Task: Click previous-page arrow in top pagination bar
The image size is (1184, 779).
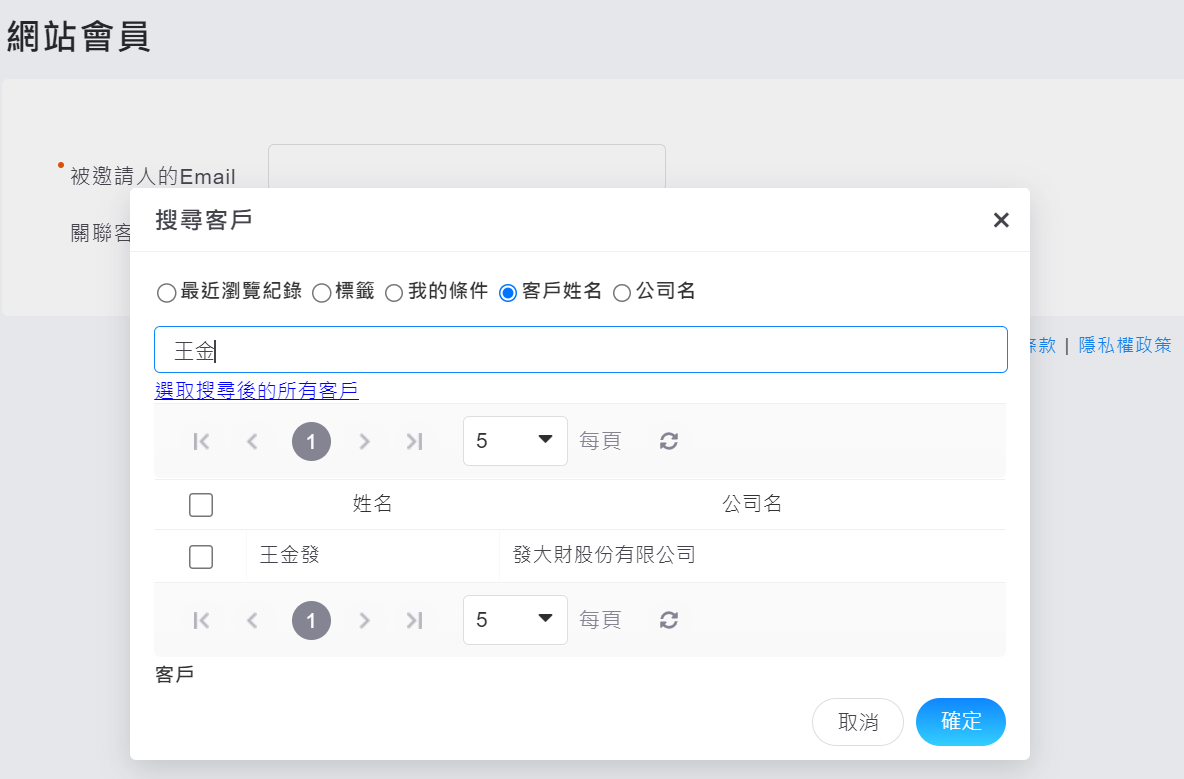Action: (x=252, y=441)
